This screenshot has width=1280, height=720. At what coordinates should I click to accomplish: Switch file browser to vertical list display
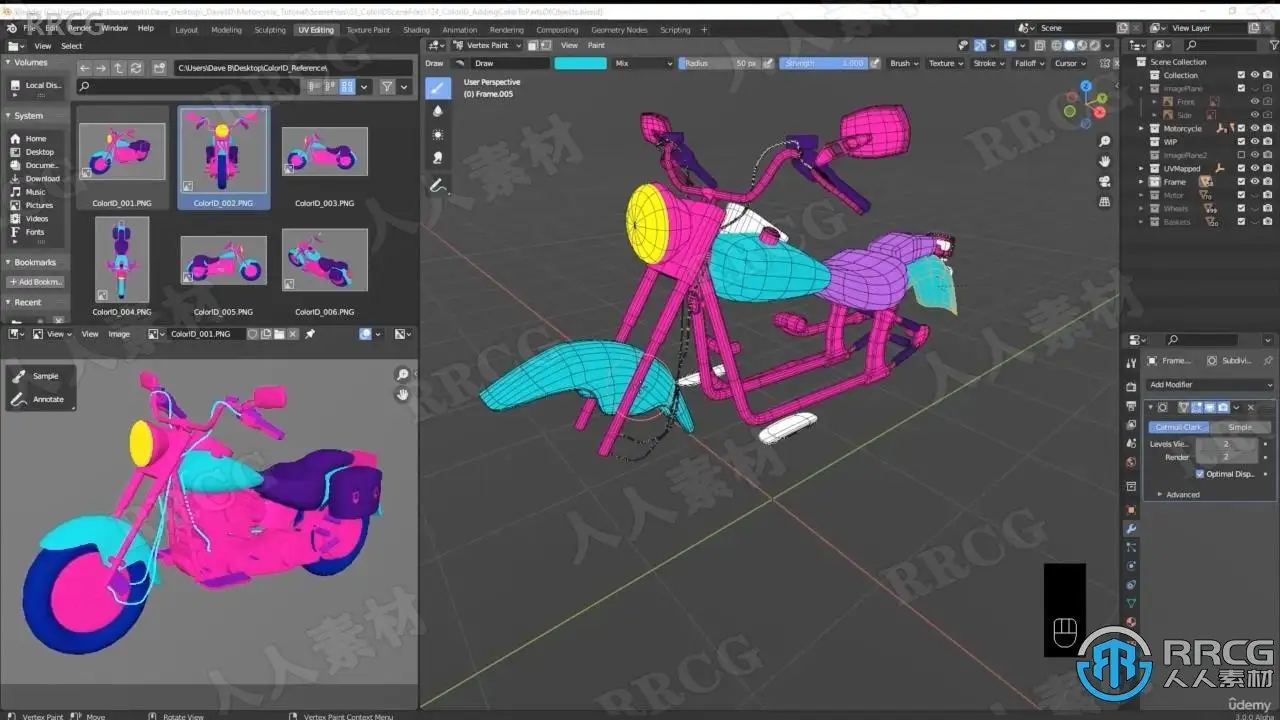point(315,87)
